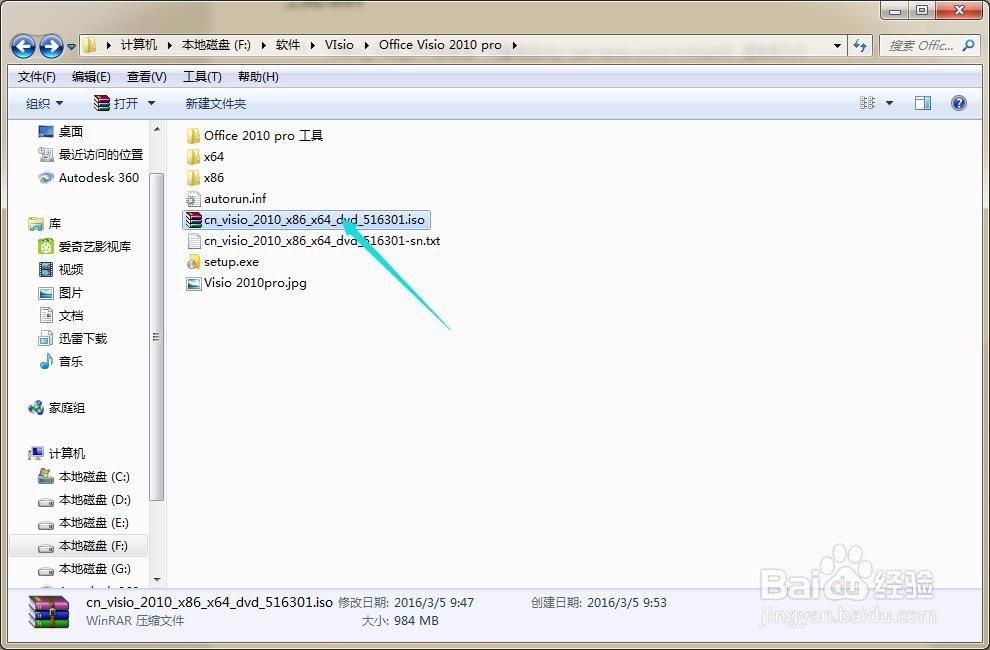The width and height of the screenshot is (990, 650).
Task: Open the 音乐 library
Action: point(61,361)
